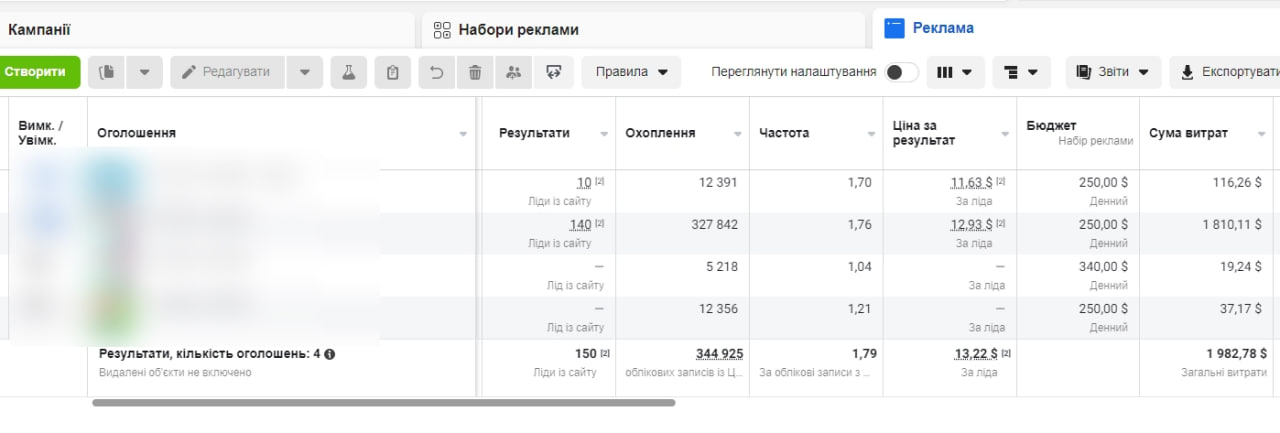Click the Результати column header
Image resolution: width=1280 pixels, height=433 pixels.
pyautogui.click(x=534, y=133)
